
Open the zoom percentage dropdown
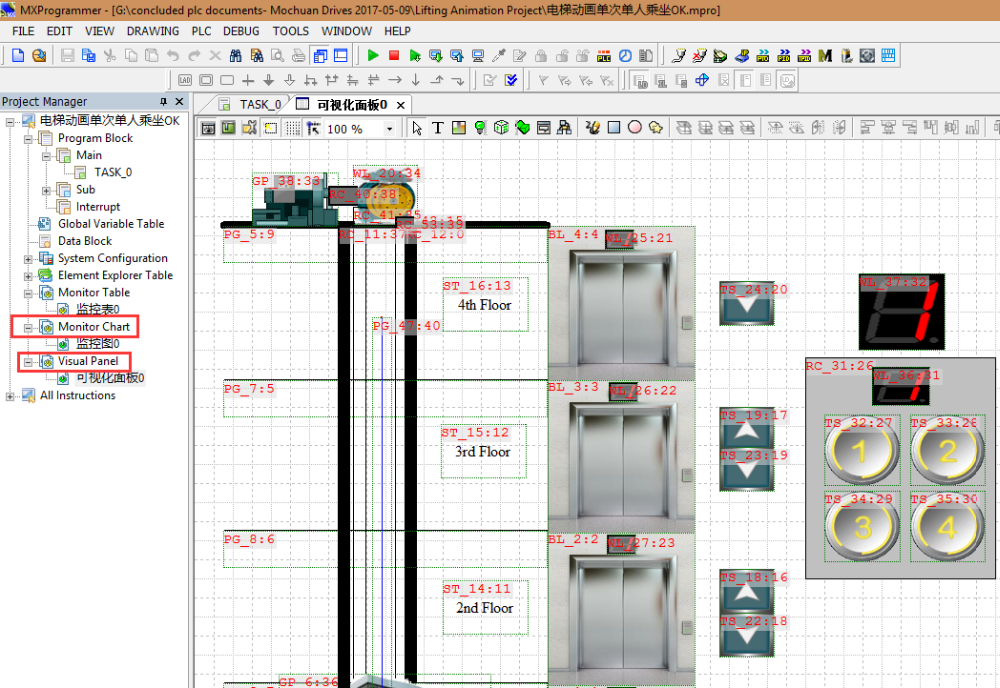pyautogui.click(x=390, y=129)
